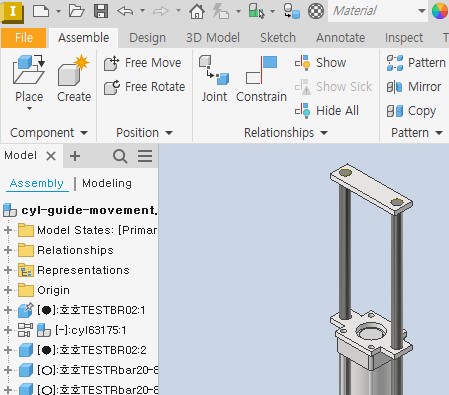Click the Save floppy disk icon

(101, 11)
